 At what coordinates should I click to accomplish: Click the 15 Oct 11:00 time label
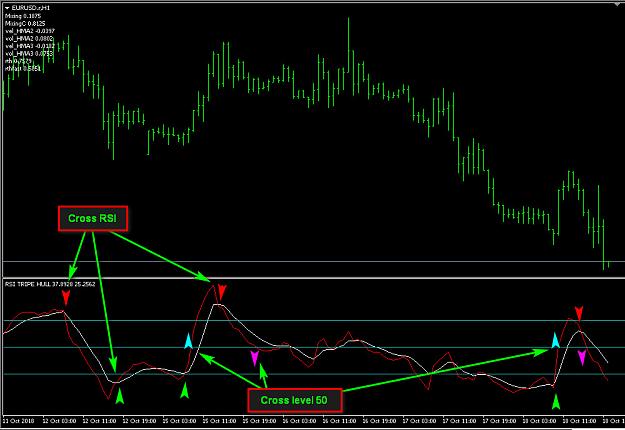coord(219,421)
